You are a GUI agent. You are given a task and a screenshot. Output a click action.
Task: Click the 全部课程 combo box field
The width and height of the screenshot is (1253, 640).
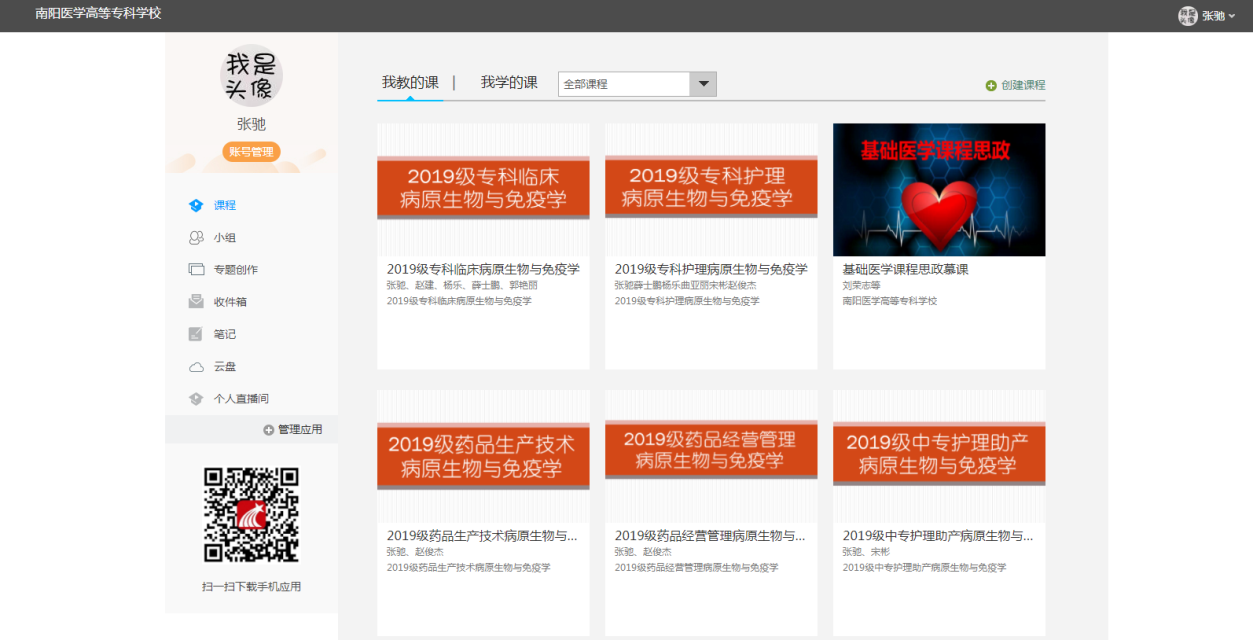(x=637, y=84)
